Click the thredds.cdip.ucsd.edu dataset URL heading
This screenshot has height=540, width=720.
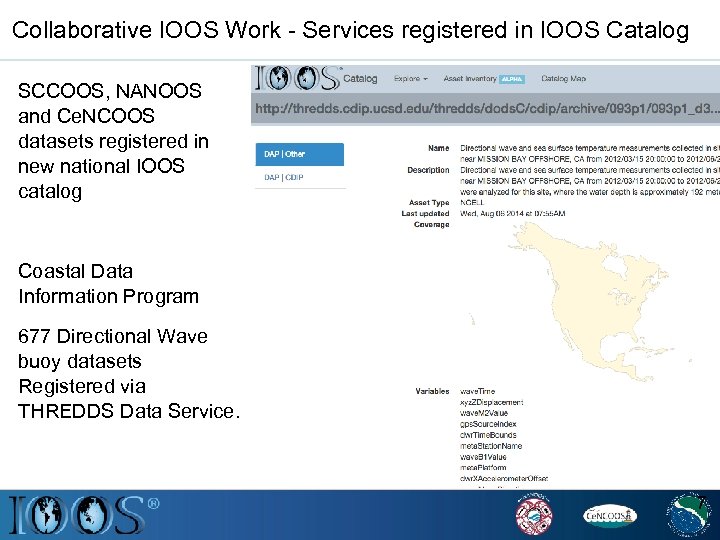coord(487,108)
